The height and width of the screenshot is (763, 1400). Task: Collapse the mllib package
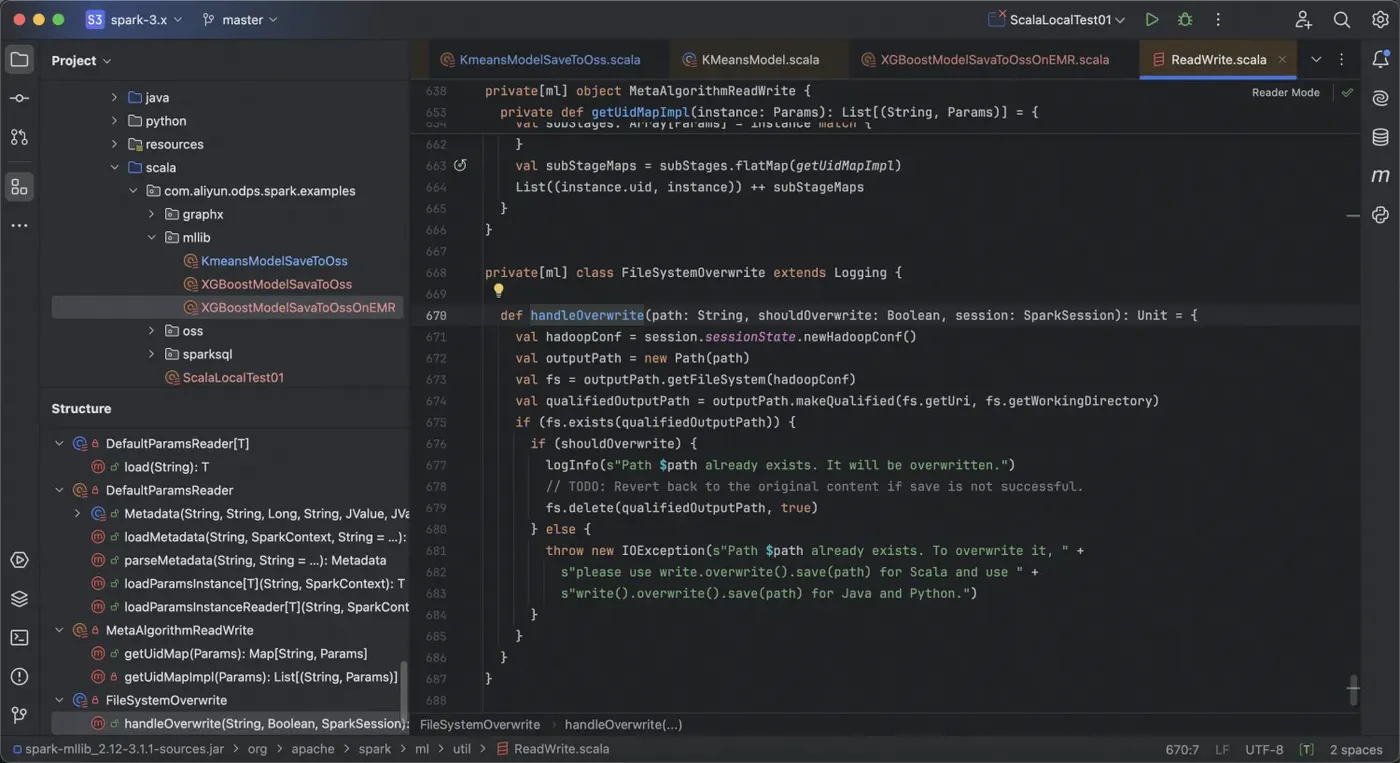[x=152, y=238]
